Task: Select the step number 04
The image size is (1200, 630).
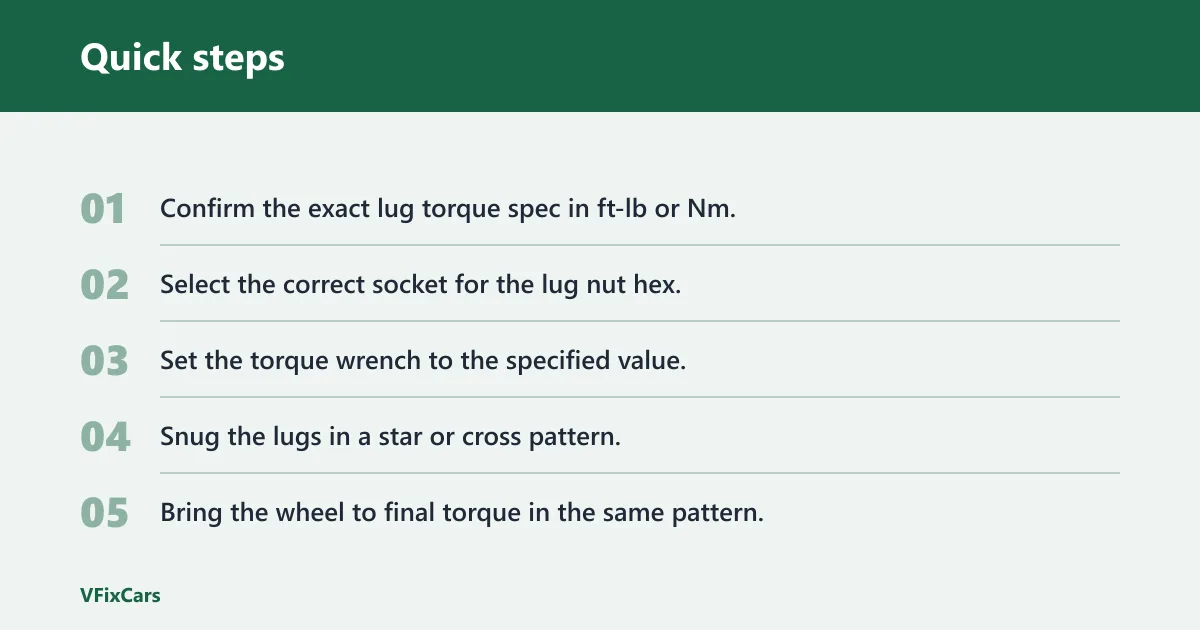Action: [x=105, y=437]
